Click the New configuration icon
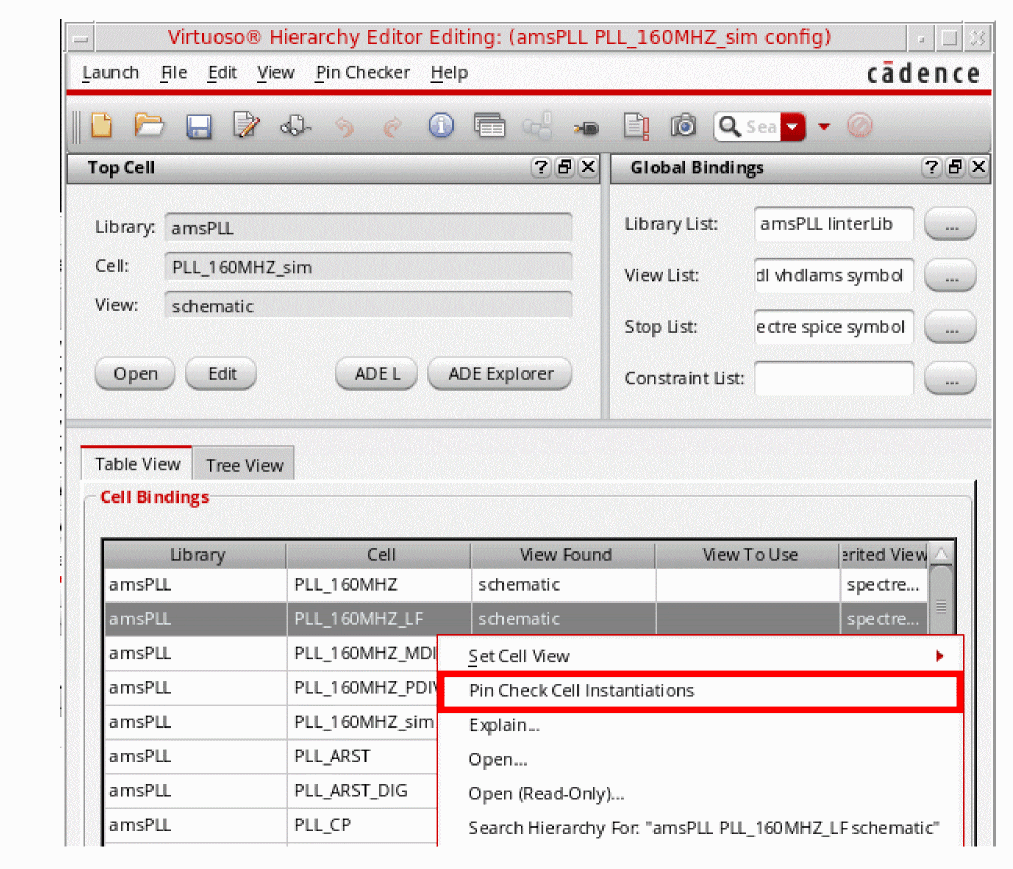This screenshot has height=869, width=1013. point(101,126)
